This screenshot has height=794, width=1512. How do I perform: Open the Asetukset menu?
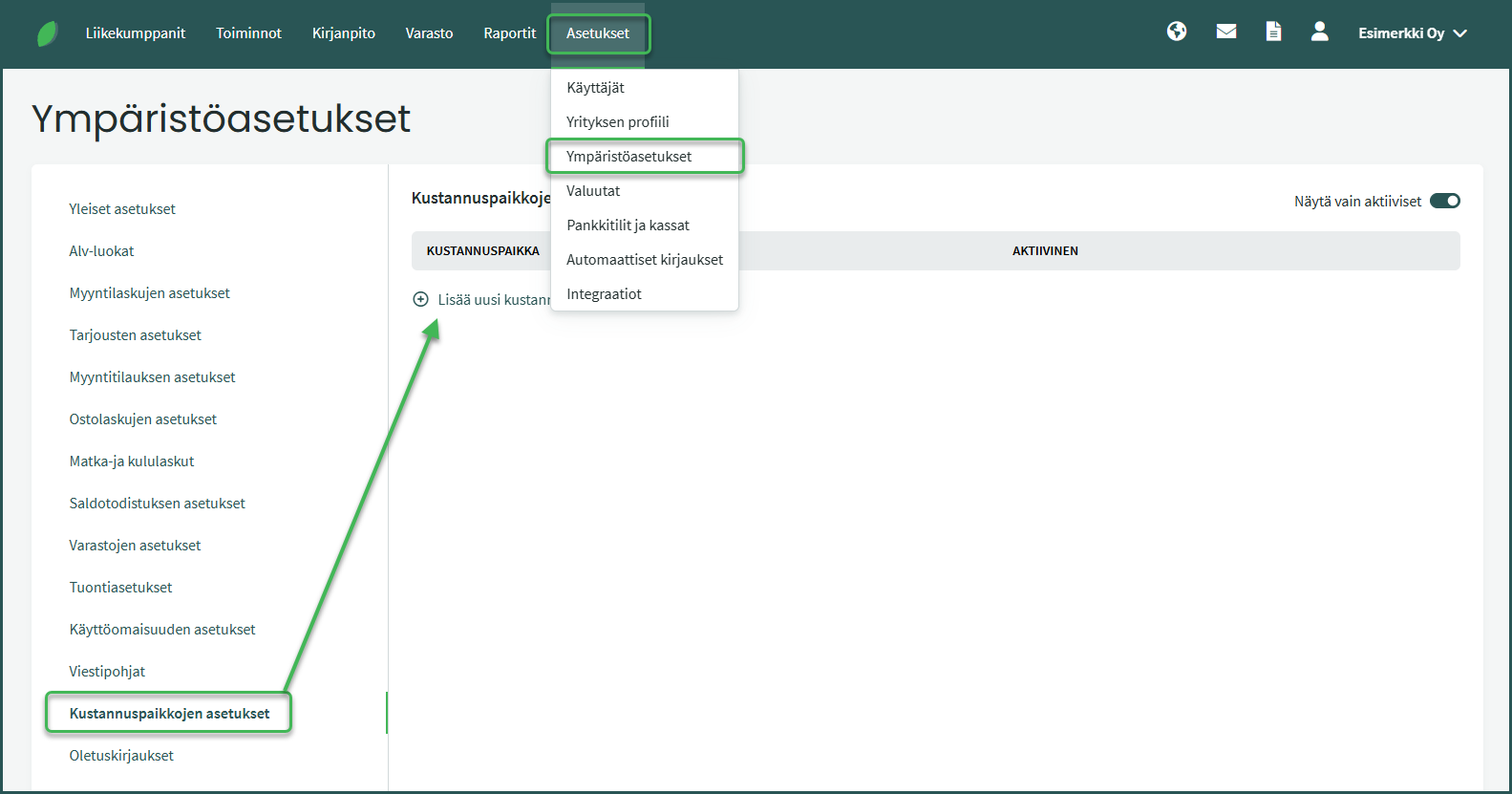point(598,33)
